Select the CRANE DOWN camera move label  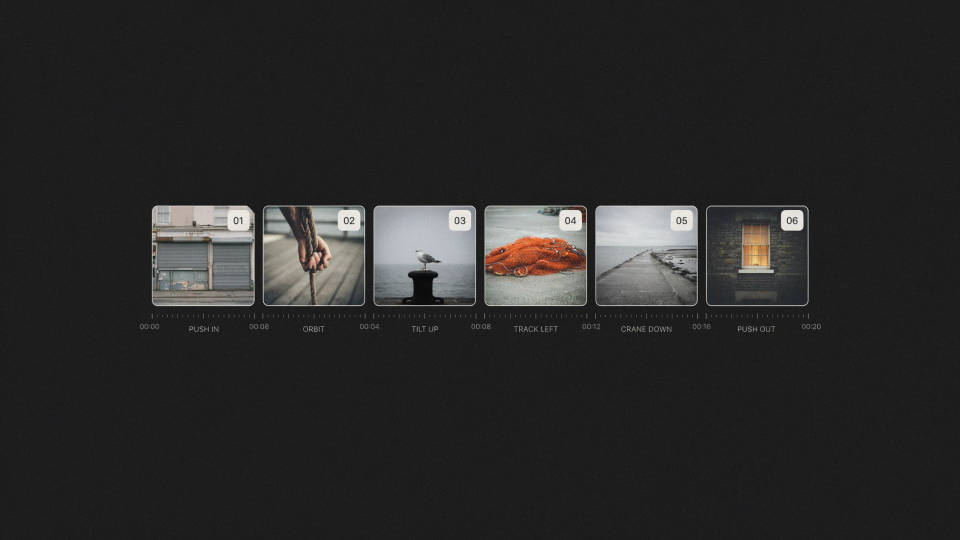point(646,329)
